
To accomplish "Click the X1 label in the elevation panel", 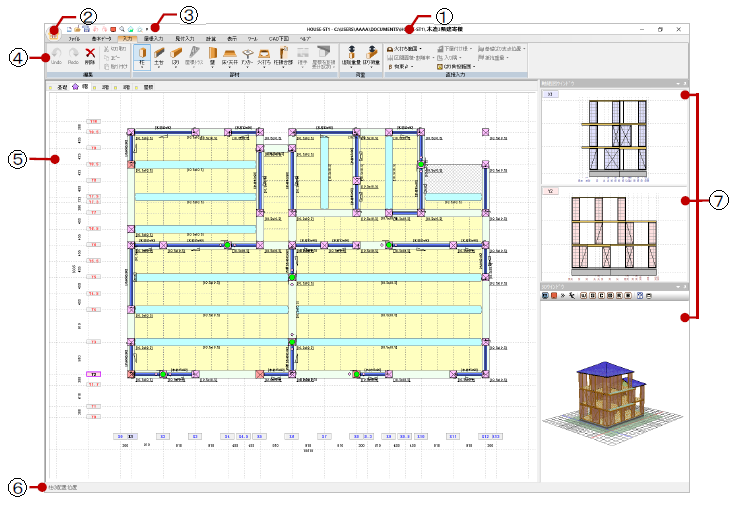I will coord(549,93).
